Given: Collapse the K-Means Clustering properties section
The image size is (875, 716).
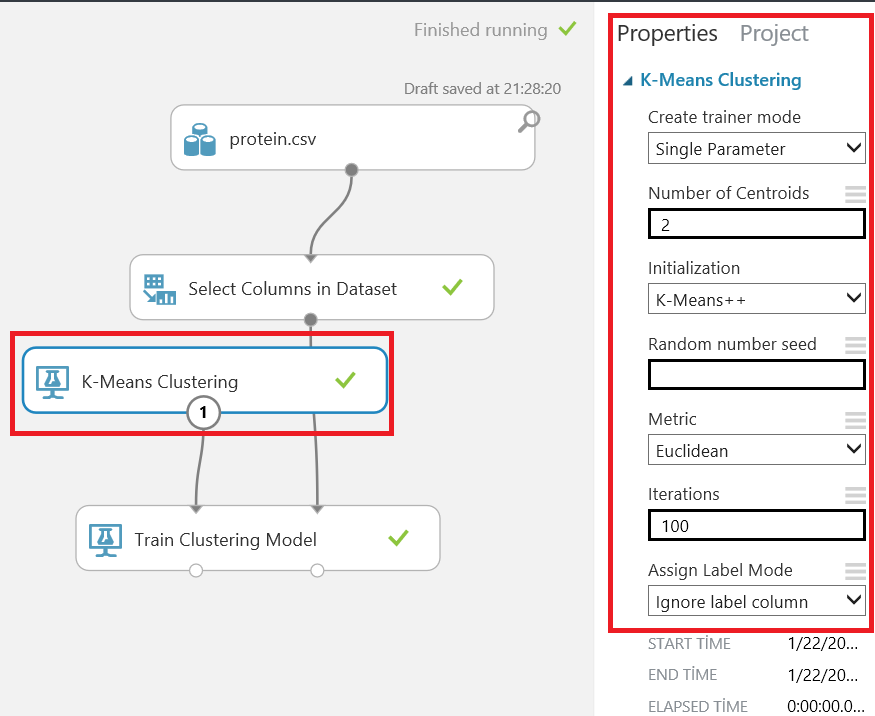Looking at the screenshot, I should point(628,81).
